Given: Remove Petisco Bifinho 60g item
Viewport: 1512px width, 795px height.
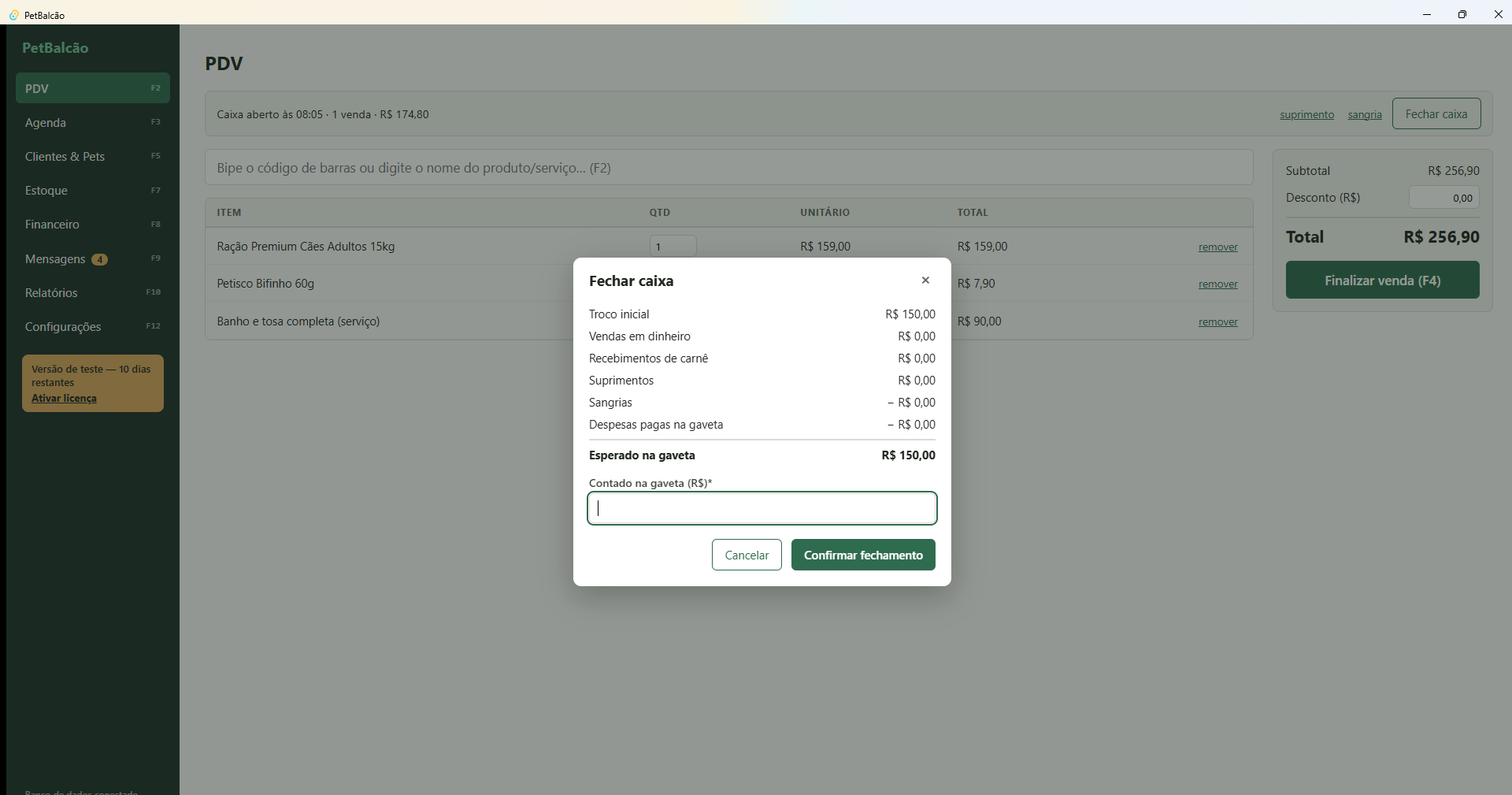Looking at the screenshot, I should (1218, 284).
